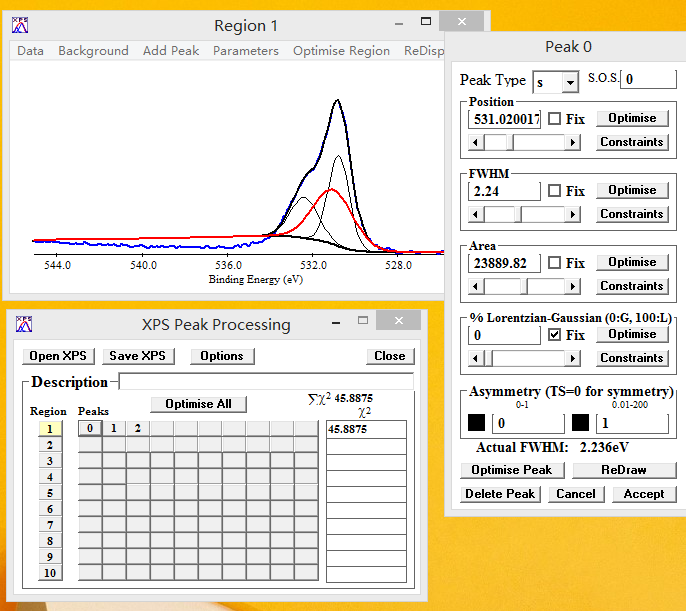Click the Area value field 23889.82
The image size is (686, 611).
tap(504, 263)
